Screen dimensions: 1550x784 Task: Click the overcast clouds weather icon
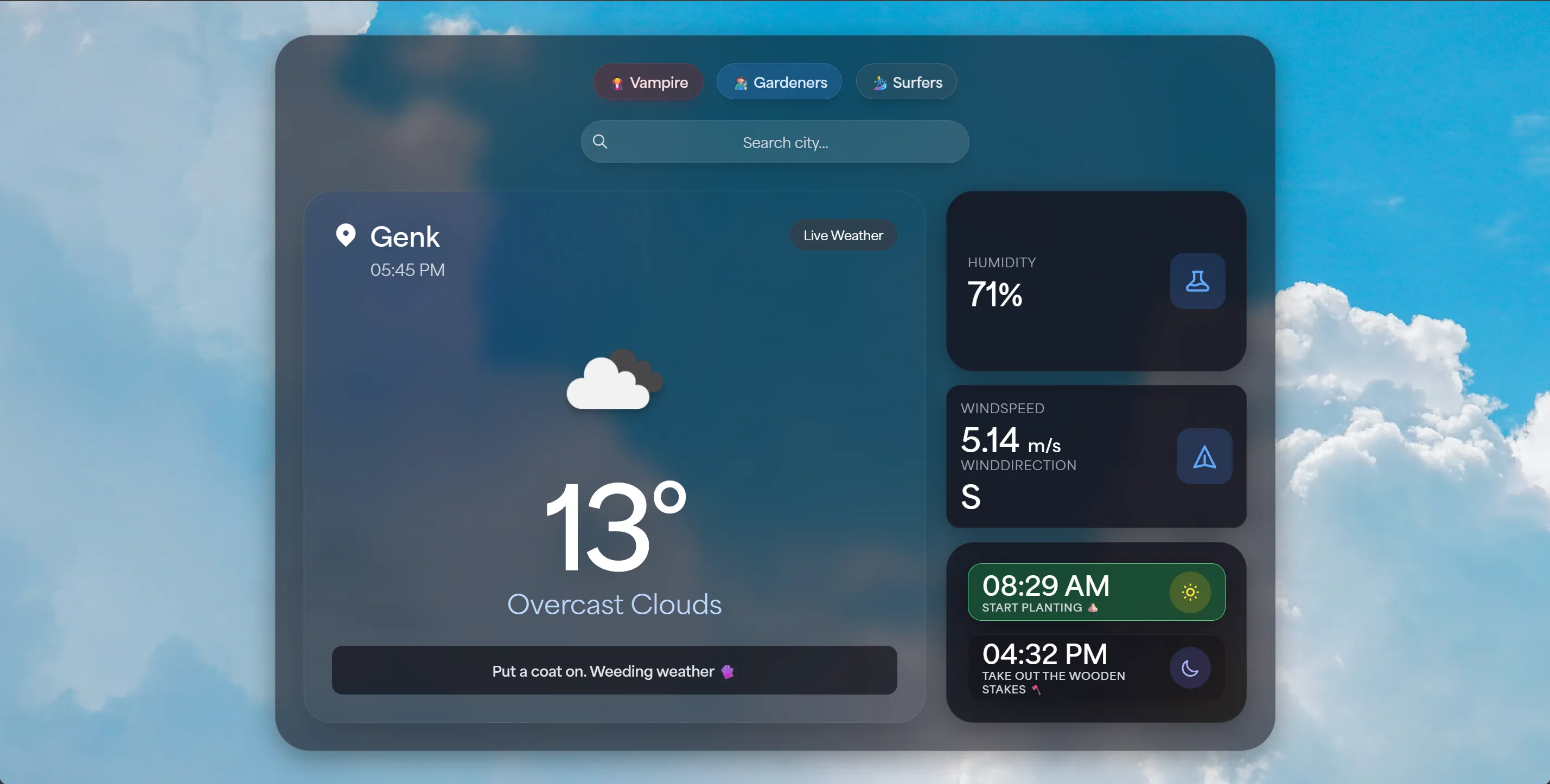tap(614, 380)
